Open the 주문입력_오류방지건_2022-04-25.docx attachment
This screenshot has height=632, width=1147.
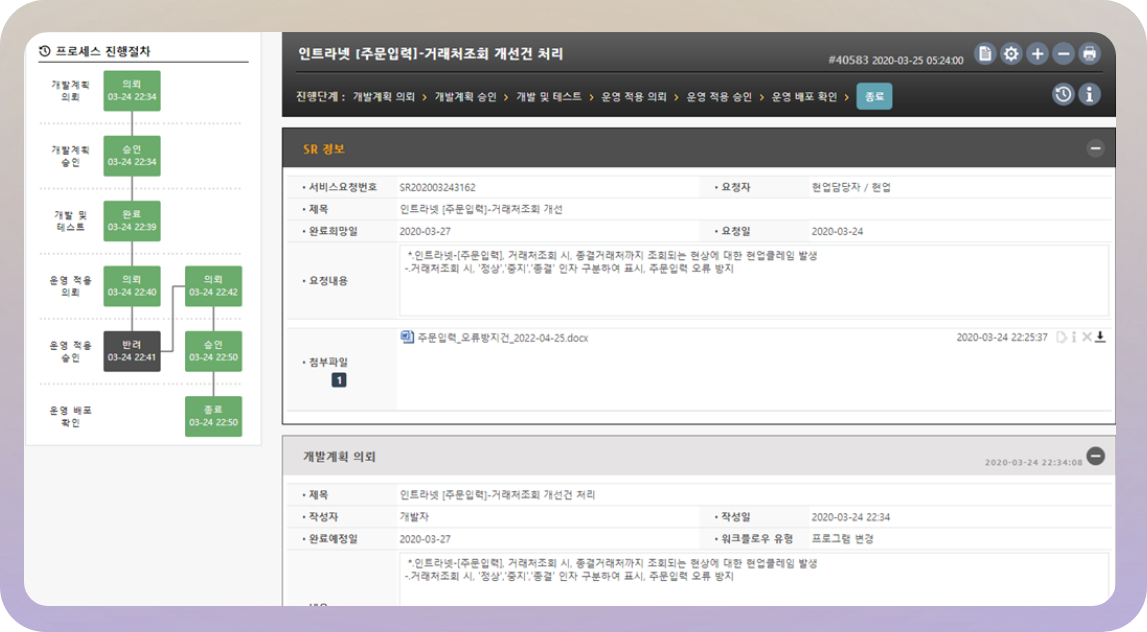[x=503, y=338]
